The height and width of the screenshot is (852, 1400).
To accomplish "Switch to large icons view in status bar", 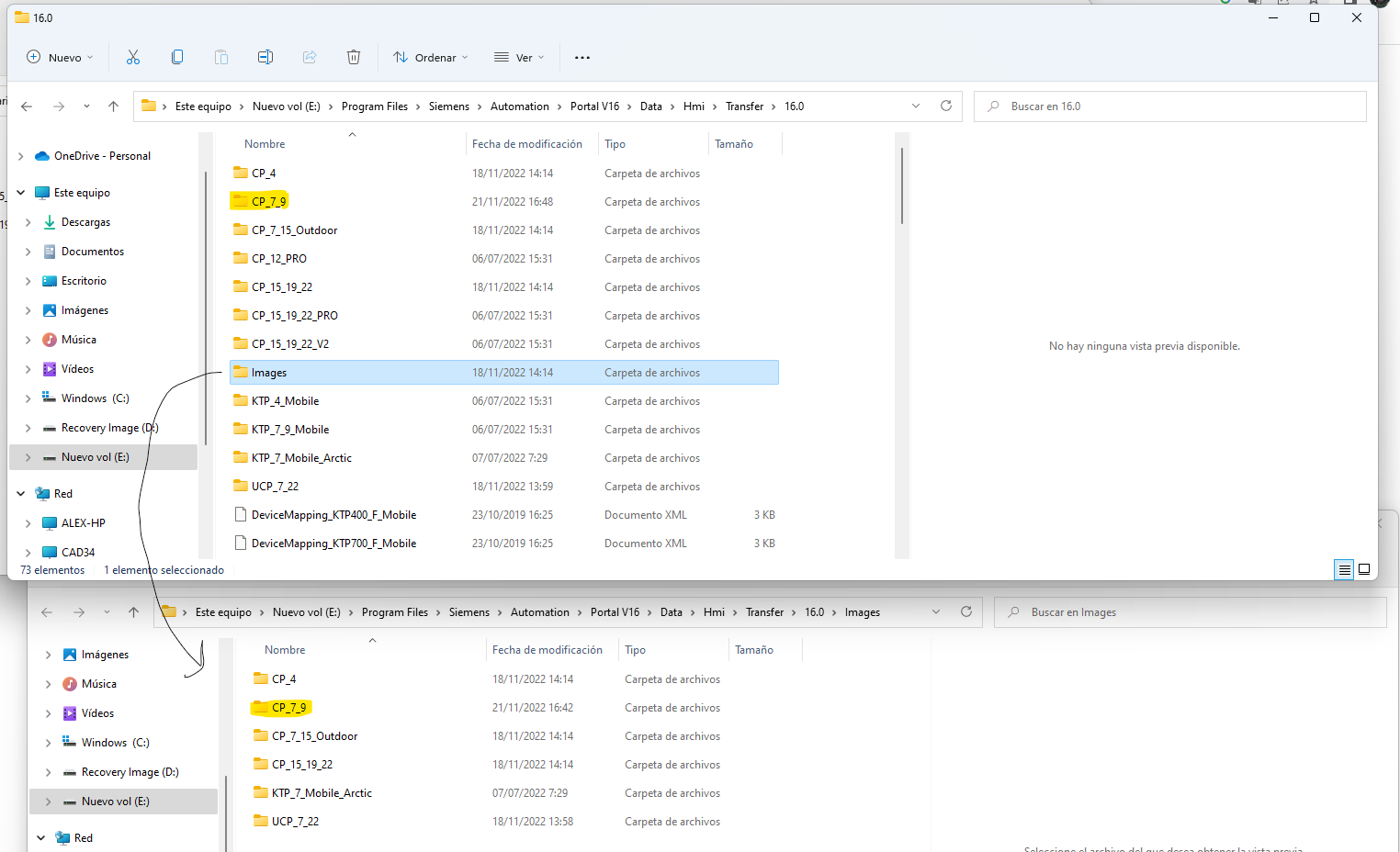I will [1364, 569].
